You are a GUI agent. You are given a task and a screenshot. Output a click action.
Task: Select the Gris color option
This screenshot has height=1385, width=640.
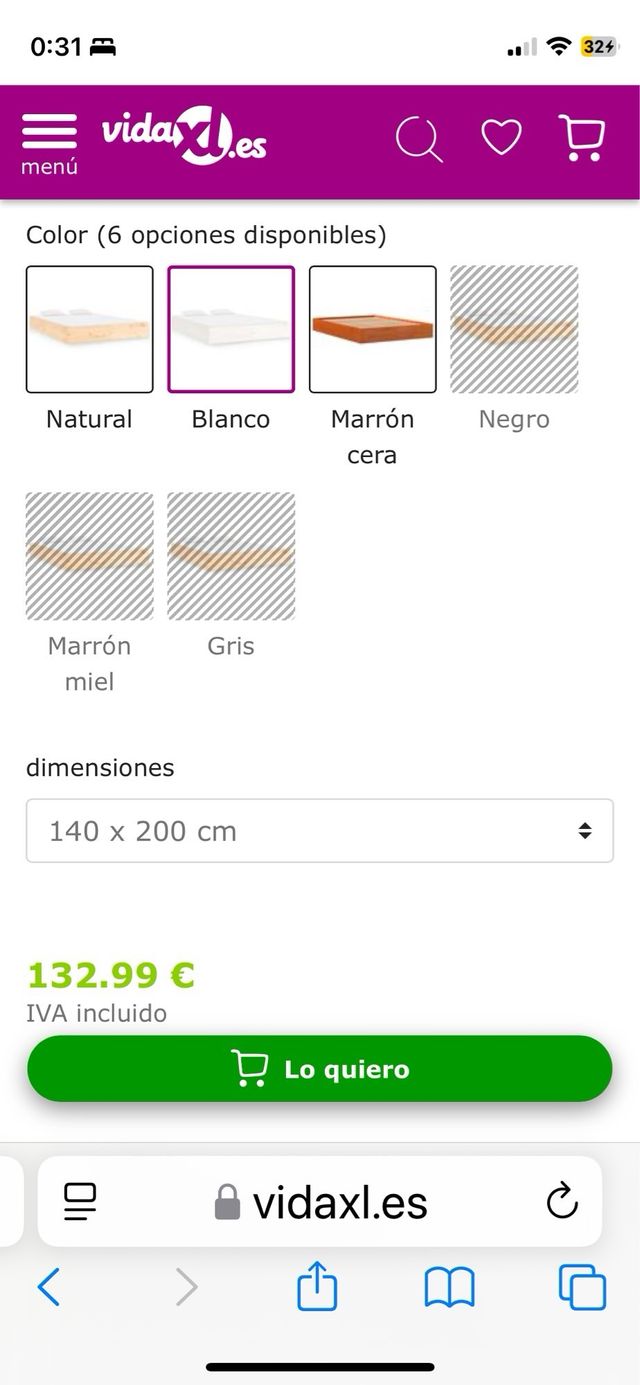230,555
